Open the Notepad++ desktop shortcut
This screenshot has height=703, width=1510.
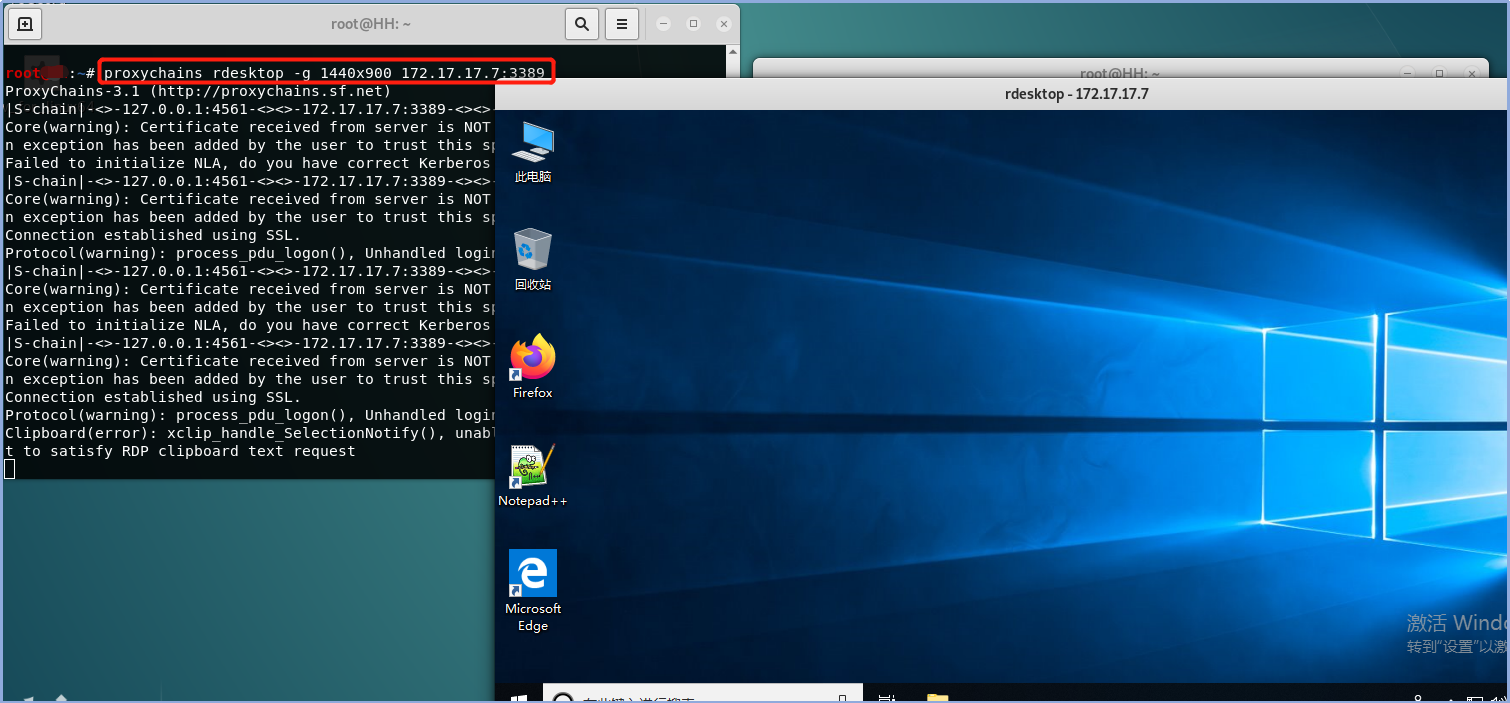[x=533, y=476]
